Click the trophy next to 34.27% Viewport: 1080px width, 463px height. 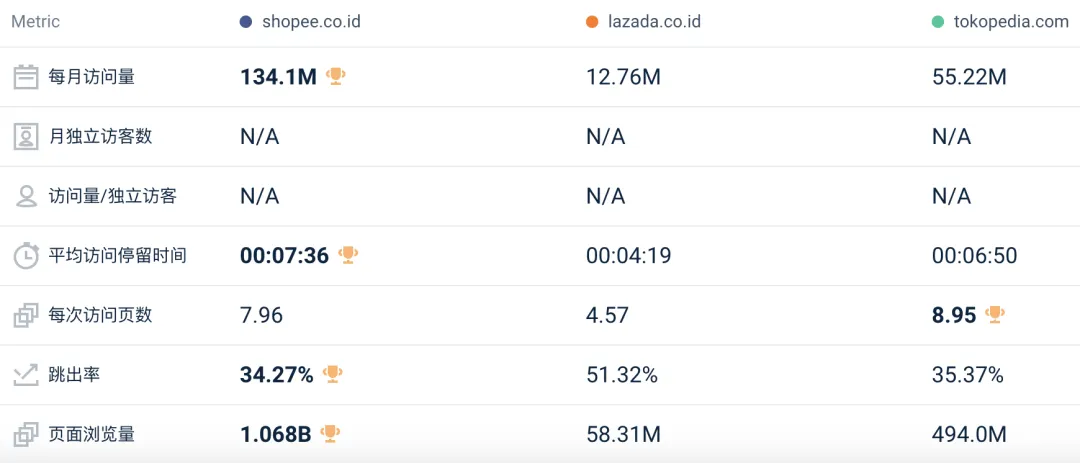(333, 374)
